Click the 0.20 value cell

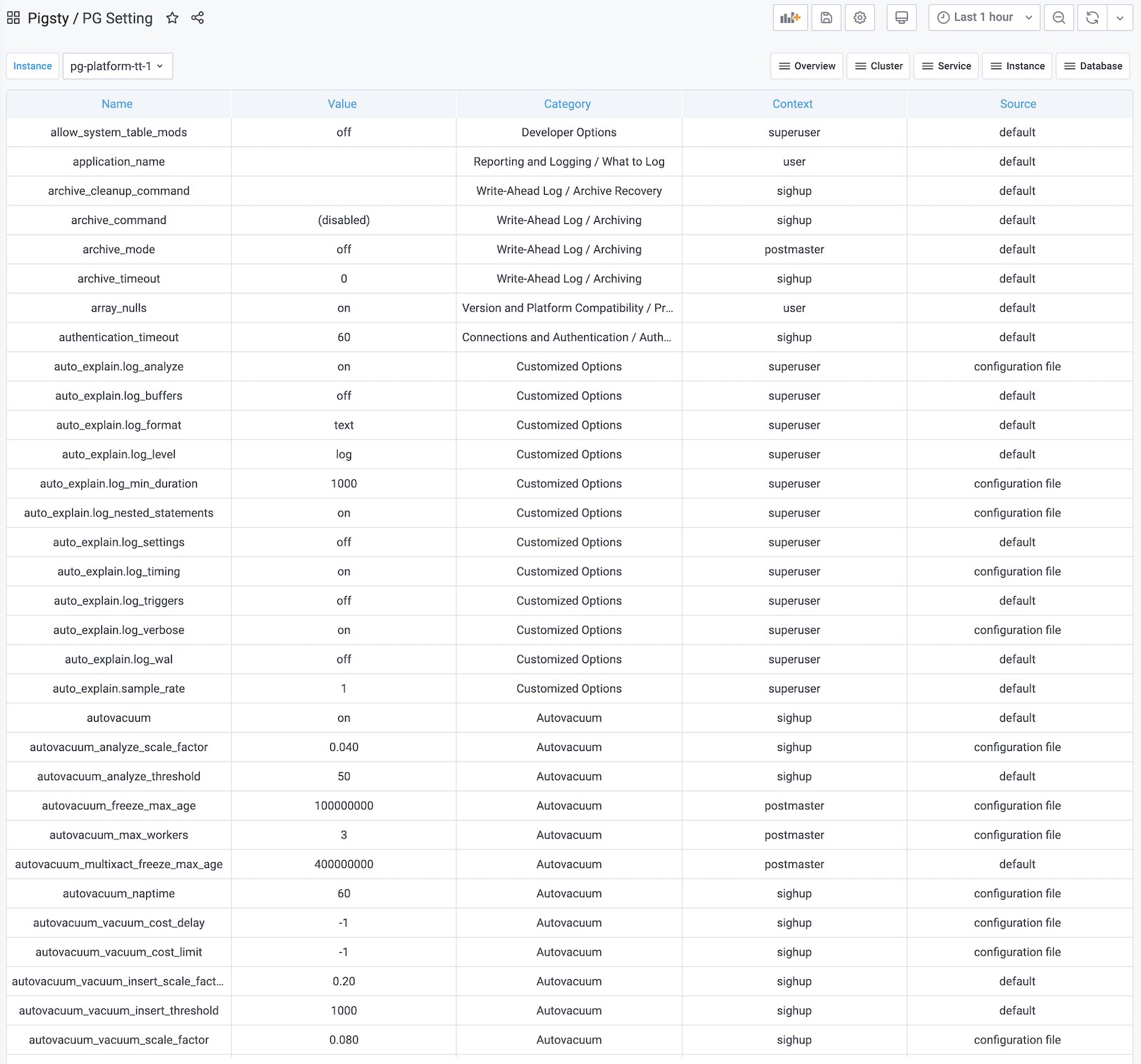pos(344,981)
